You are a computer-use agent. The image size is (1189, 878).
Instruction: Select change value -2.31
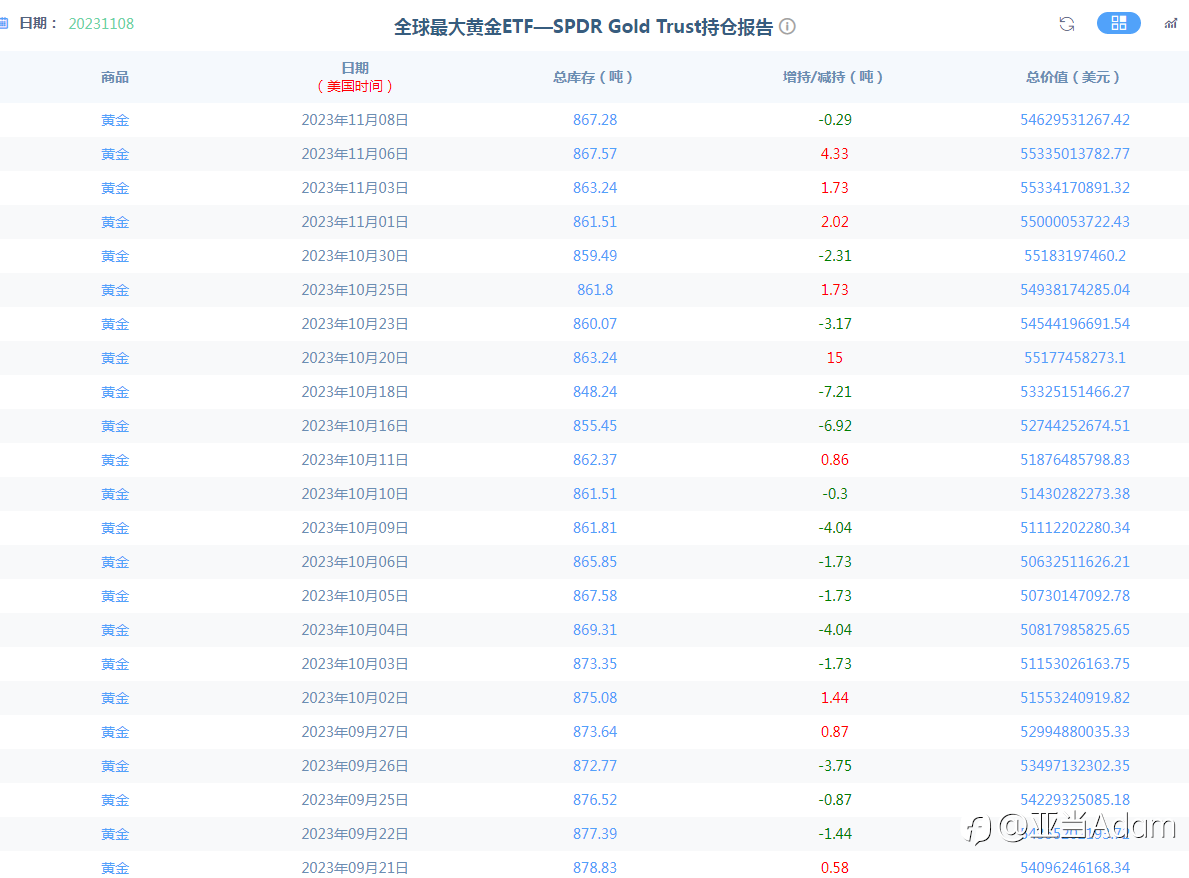coord(834,256)
